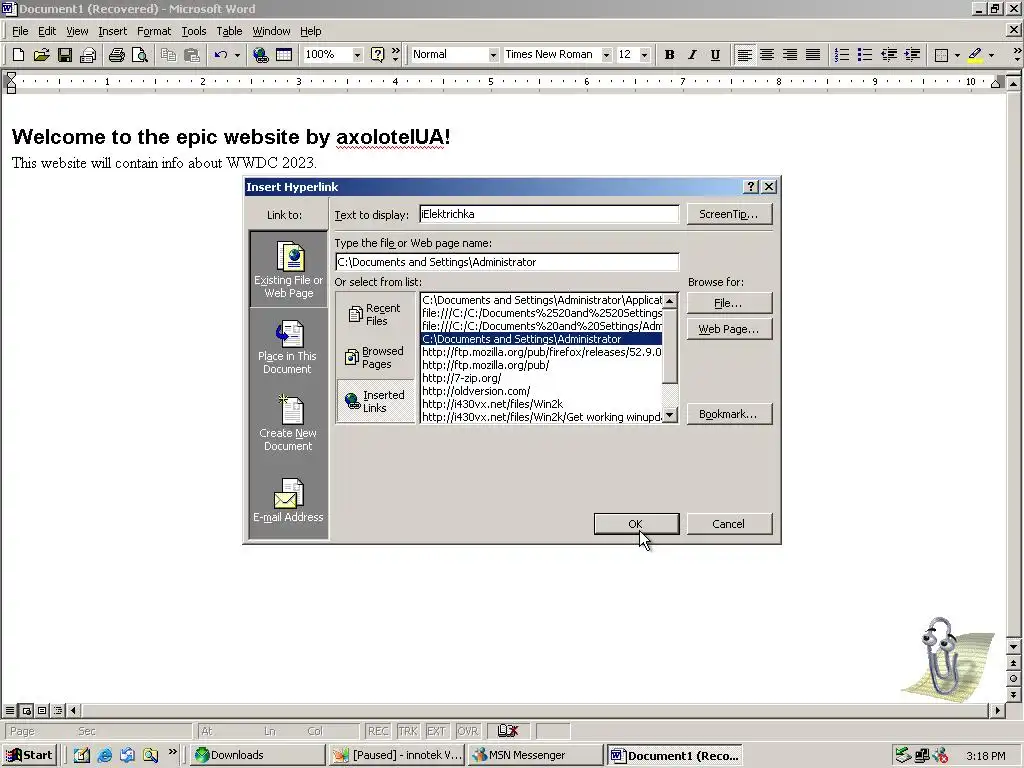
Task: Open the Format menu
Action: click(x=154, y=31)
